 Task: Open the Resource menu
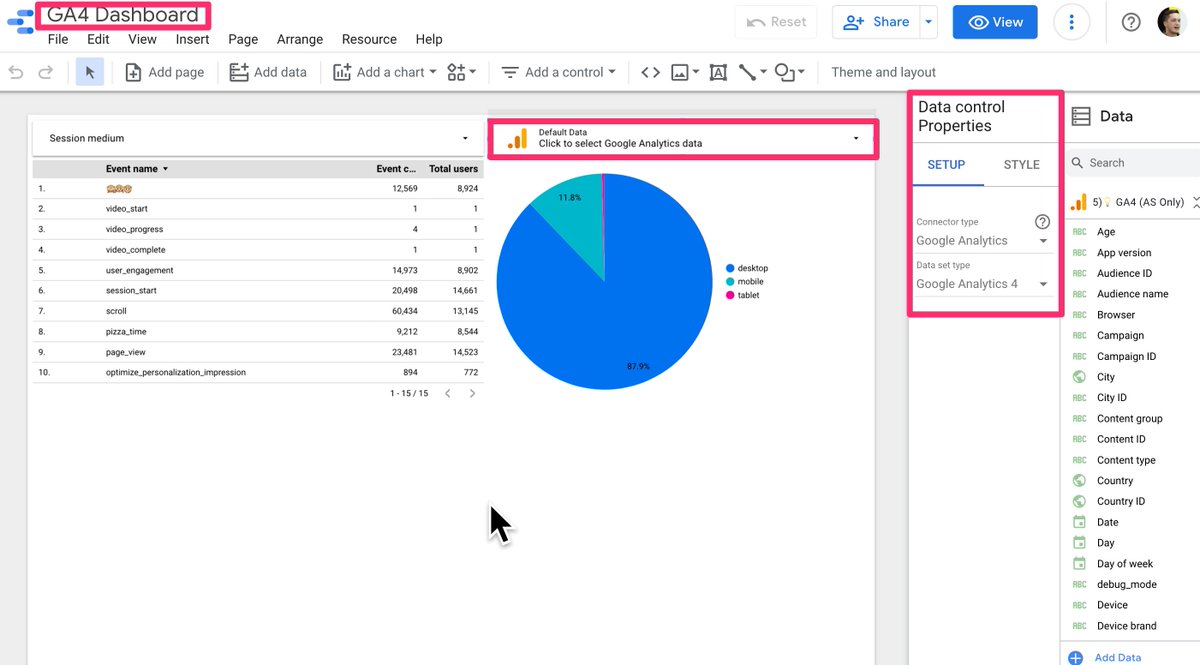click(369, 39)
